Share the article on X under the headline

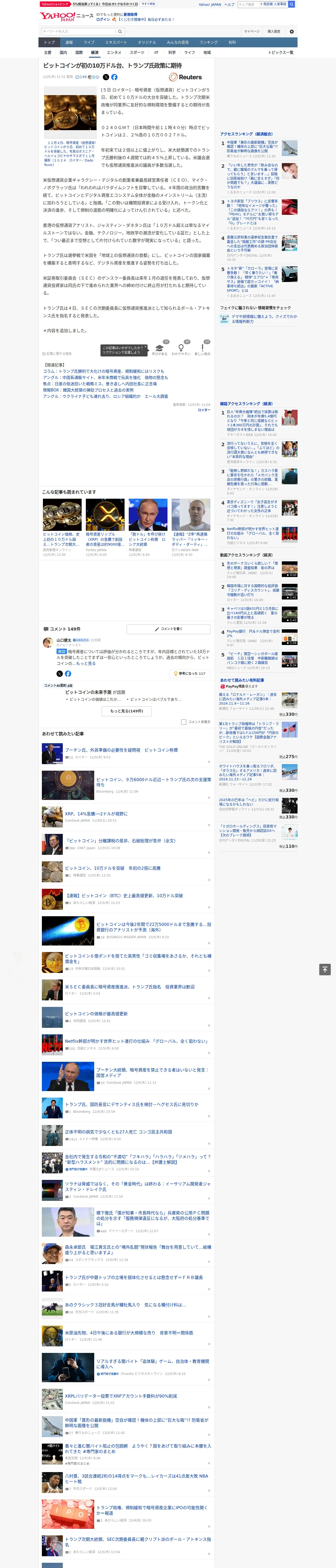click(106, 77)
